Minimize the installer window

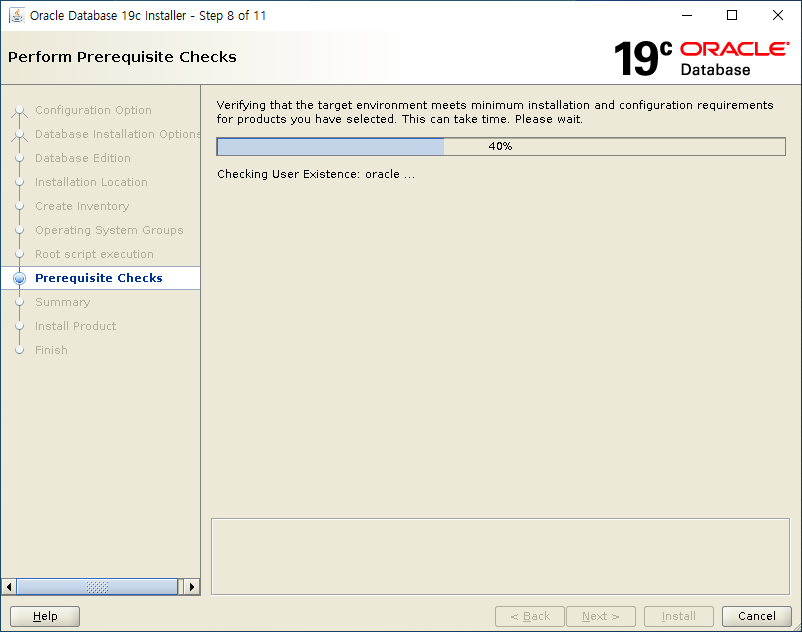(687, 15)
